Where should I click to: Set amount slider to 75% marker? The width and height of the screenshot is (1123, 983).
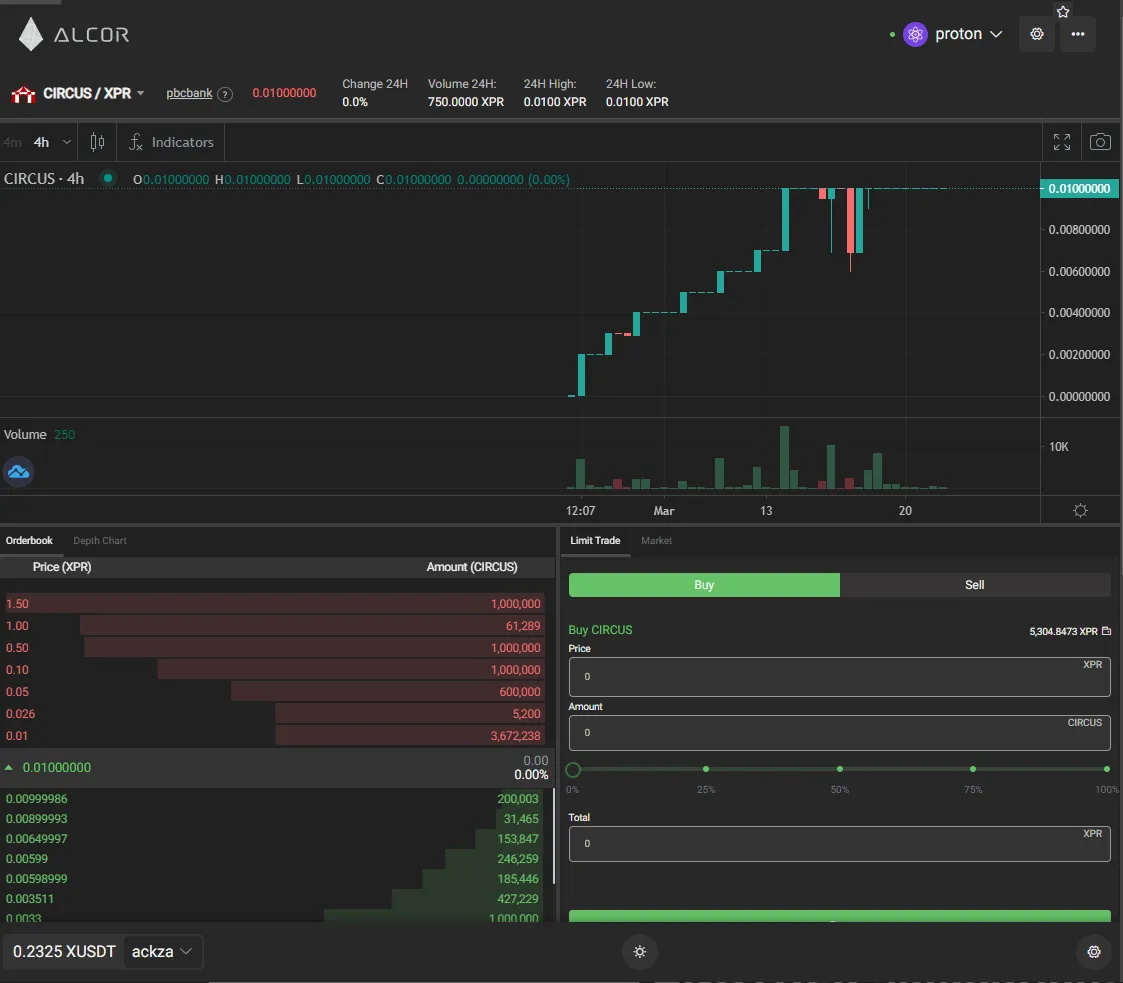[x=973, y=769]
